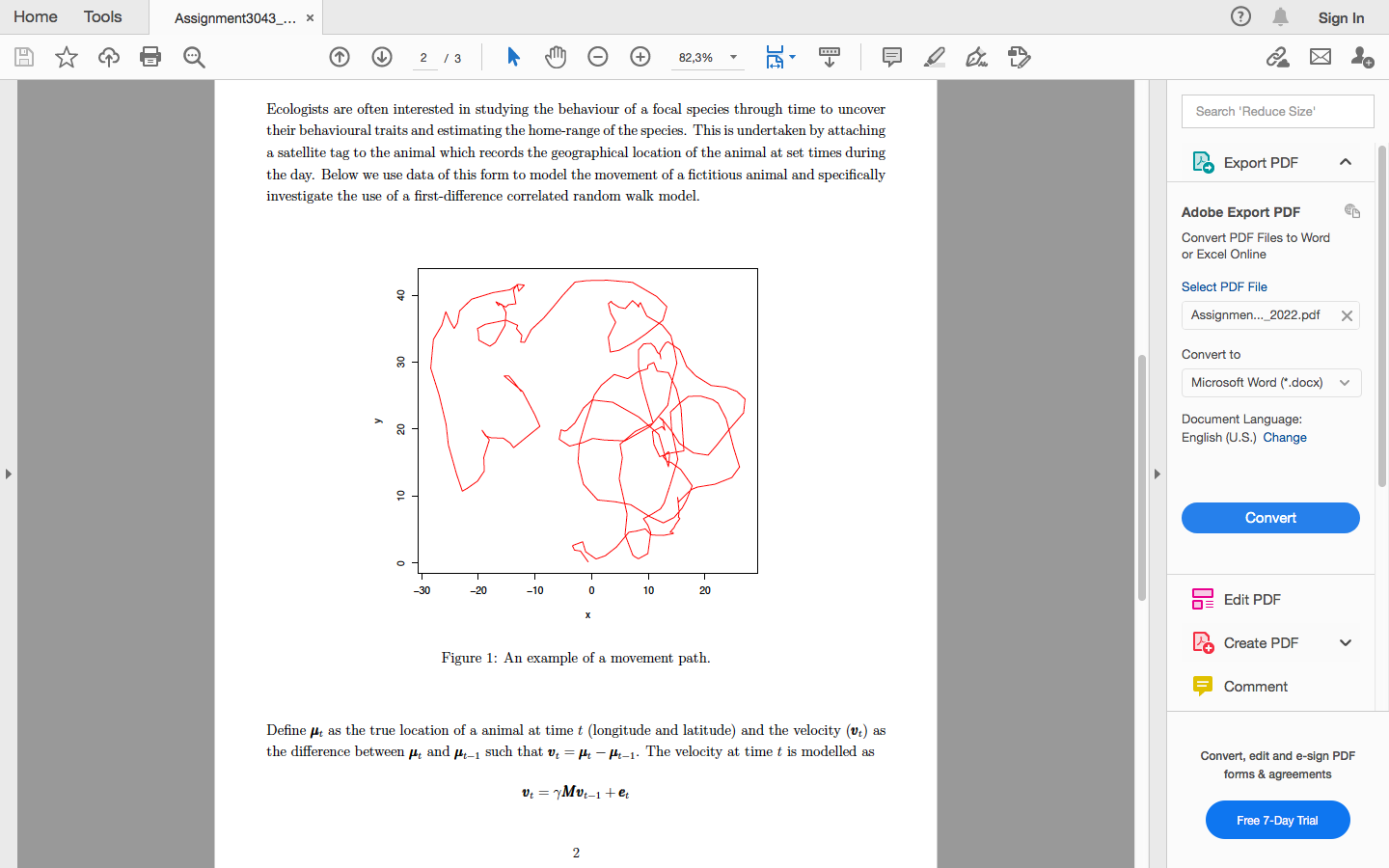Switch to the Home tab
The image size is (1389, 868).
click(35, 16)
